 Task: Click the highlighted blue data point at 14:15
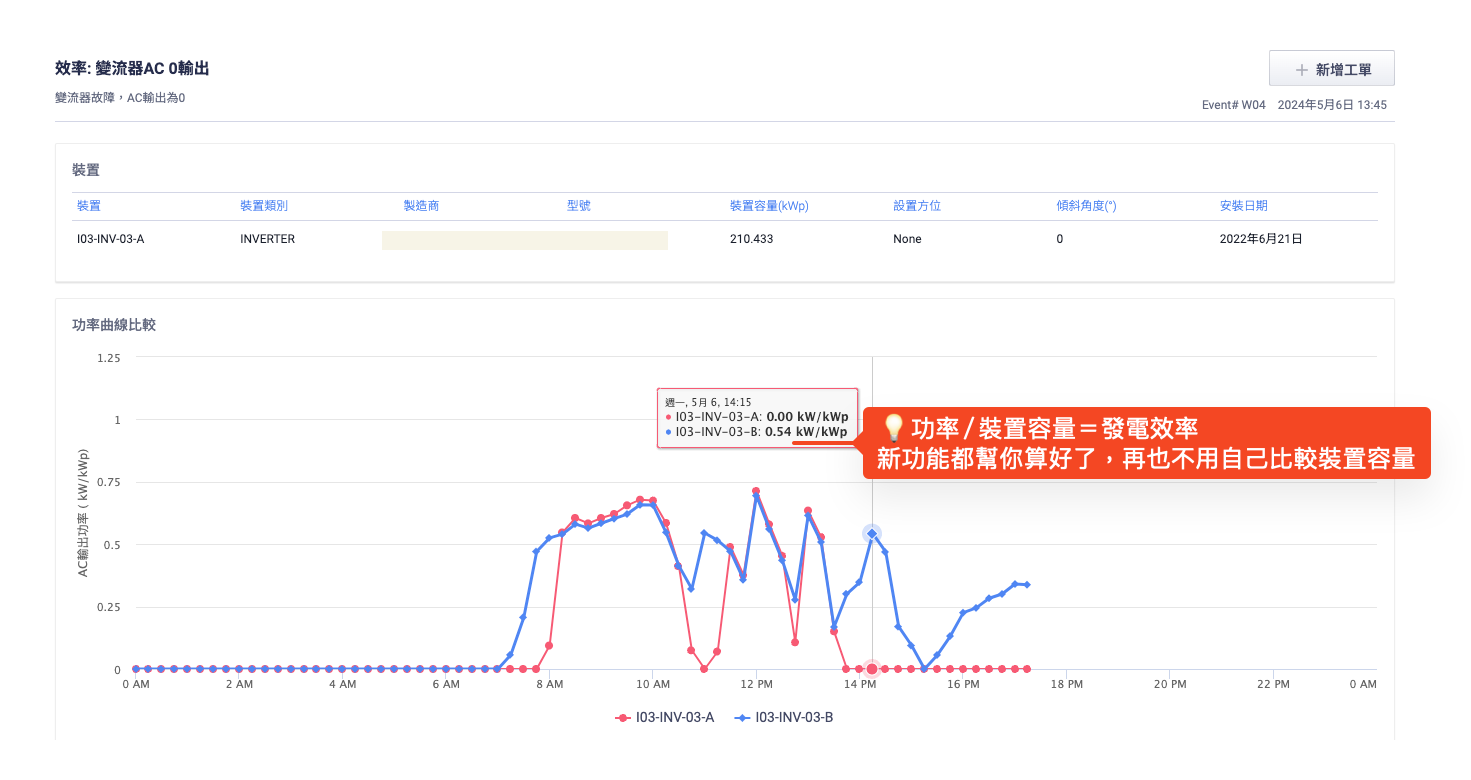pos(872,534)
